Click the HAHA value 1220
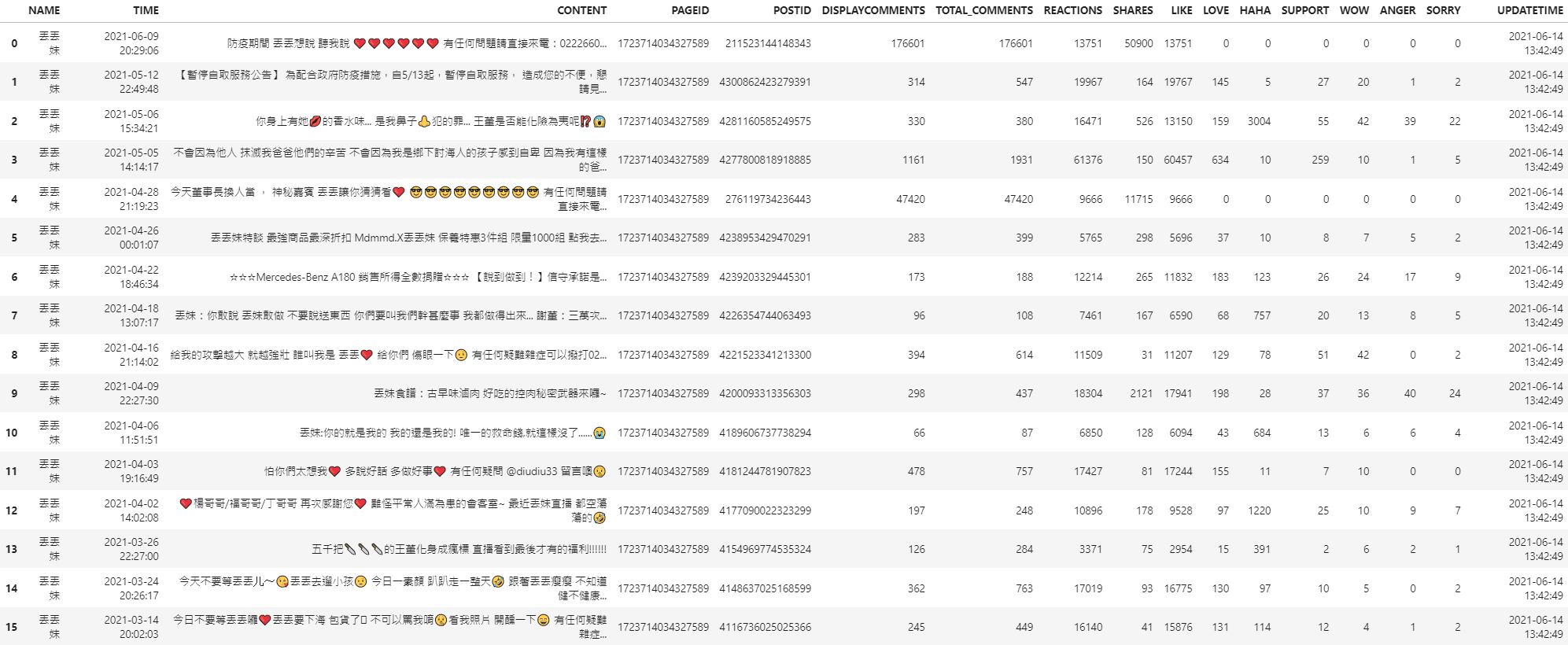1568x645 pixels. click(1259, 510)
